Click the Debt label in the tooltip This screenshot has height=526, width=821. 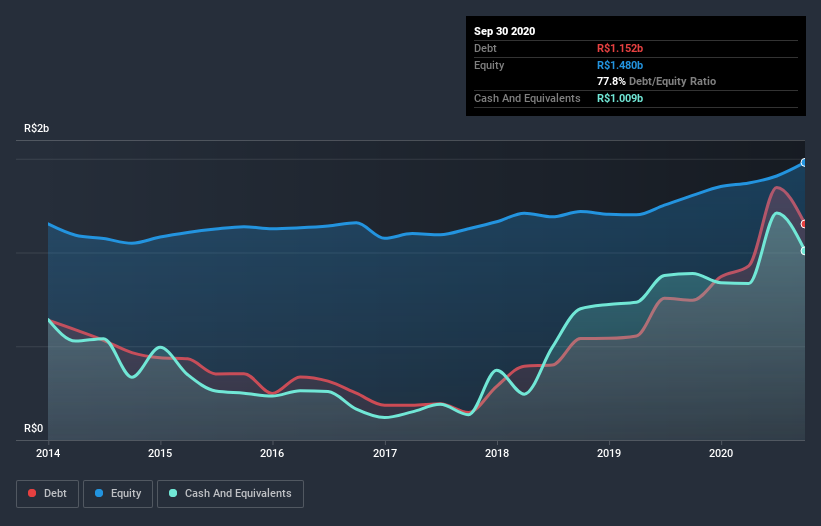(x=485, y=48)
